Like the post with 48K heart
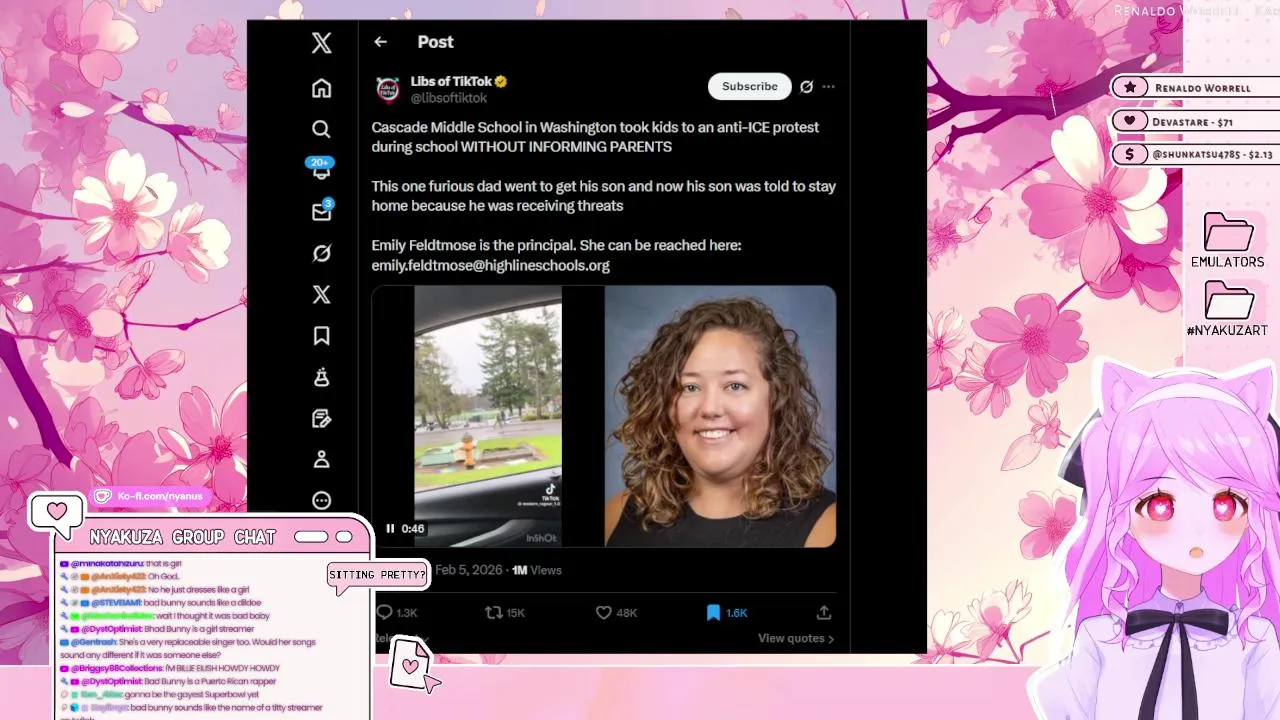This screenshot has height=720, width=1280. (x=617, y=612)
